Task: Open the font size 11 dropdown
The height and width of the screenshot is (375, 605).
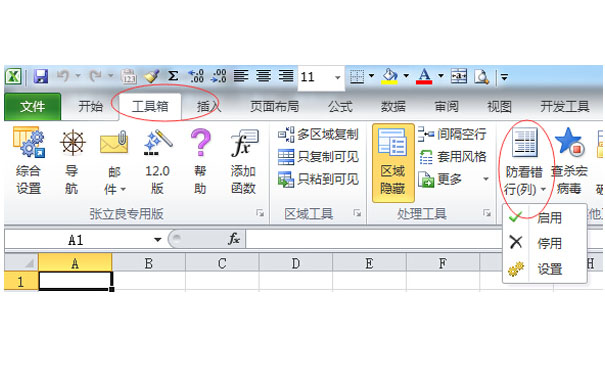Action: click(x=338, y=78)
